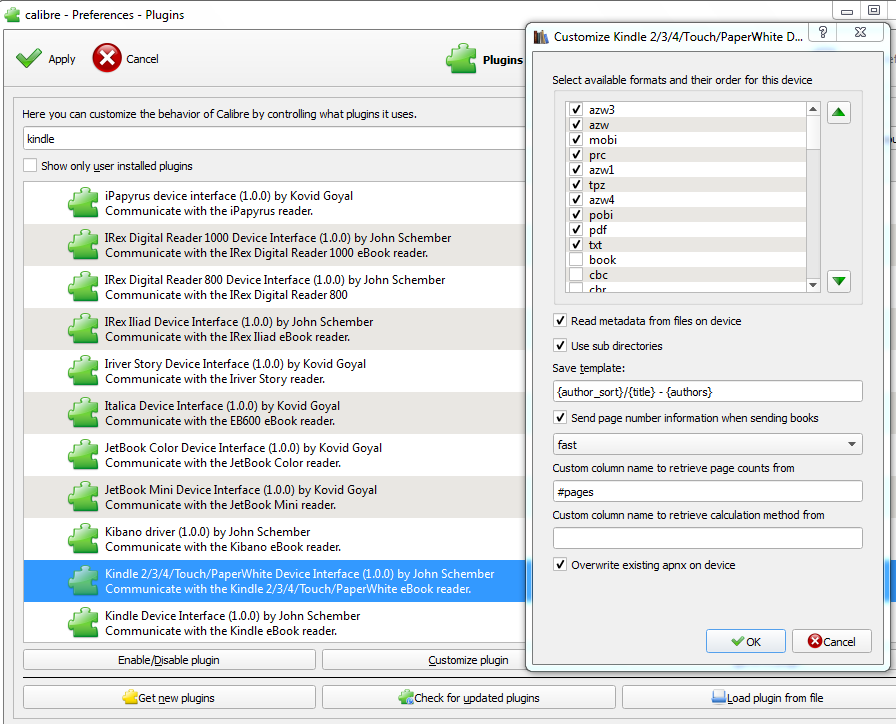
Task: Toggle Read metadata from files on device
Action: 560,321
